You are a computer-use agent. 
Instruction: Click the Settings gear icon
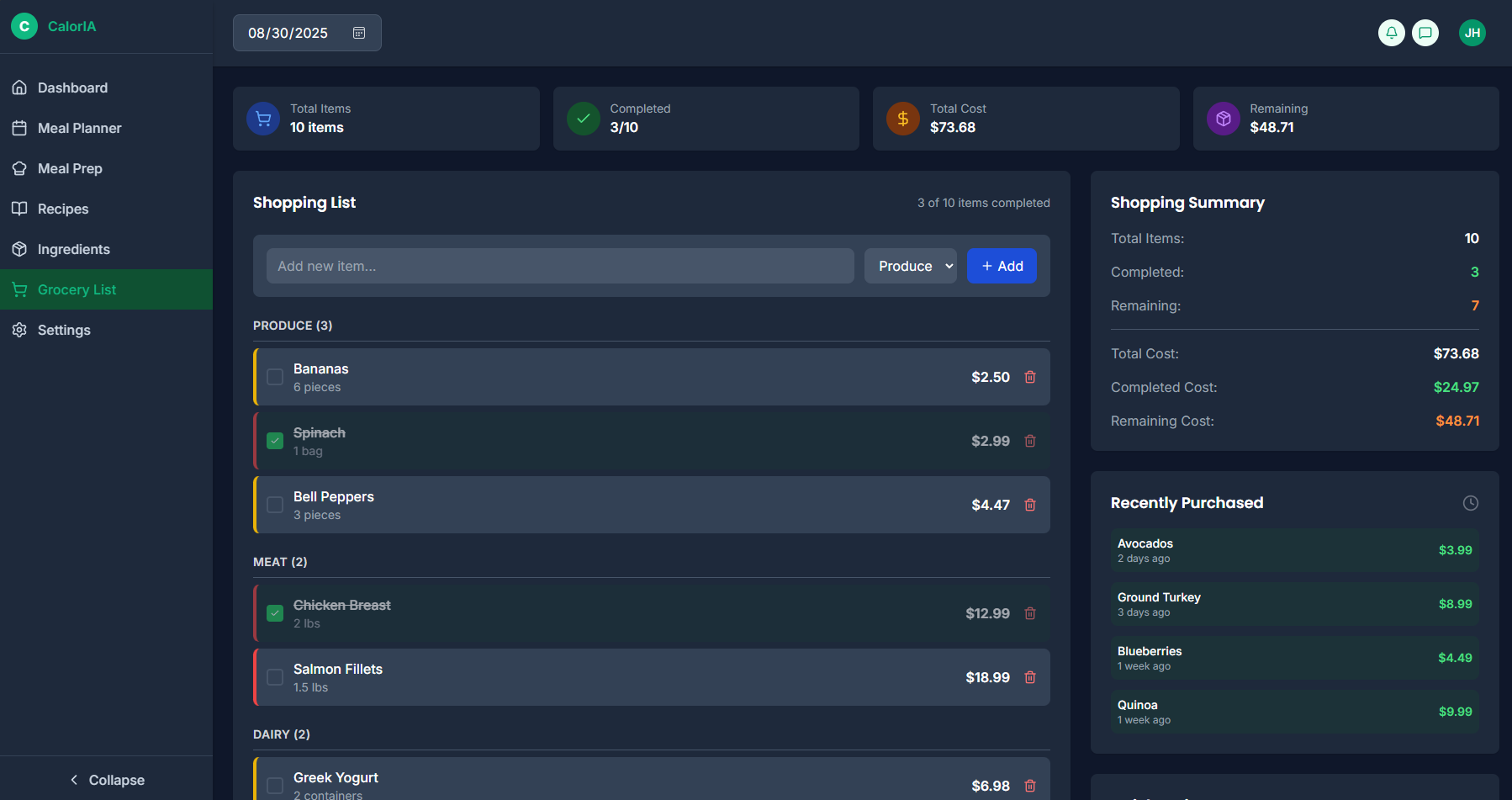point(19,330)
